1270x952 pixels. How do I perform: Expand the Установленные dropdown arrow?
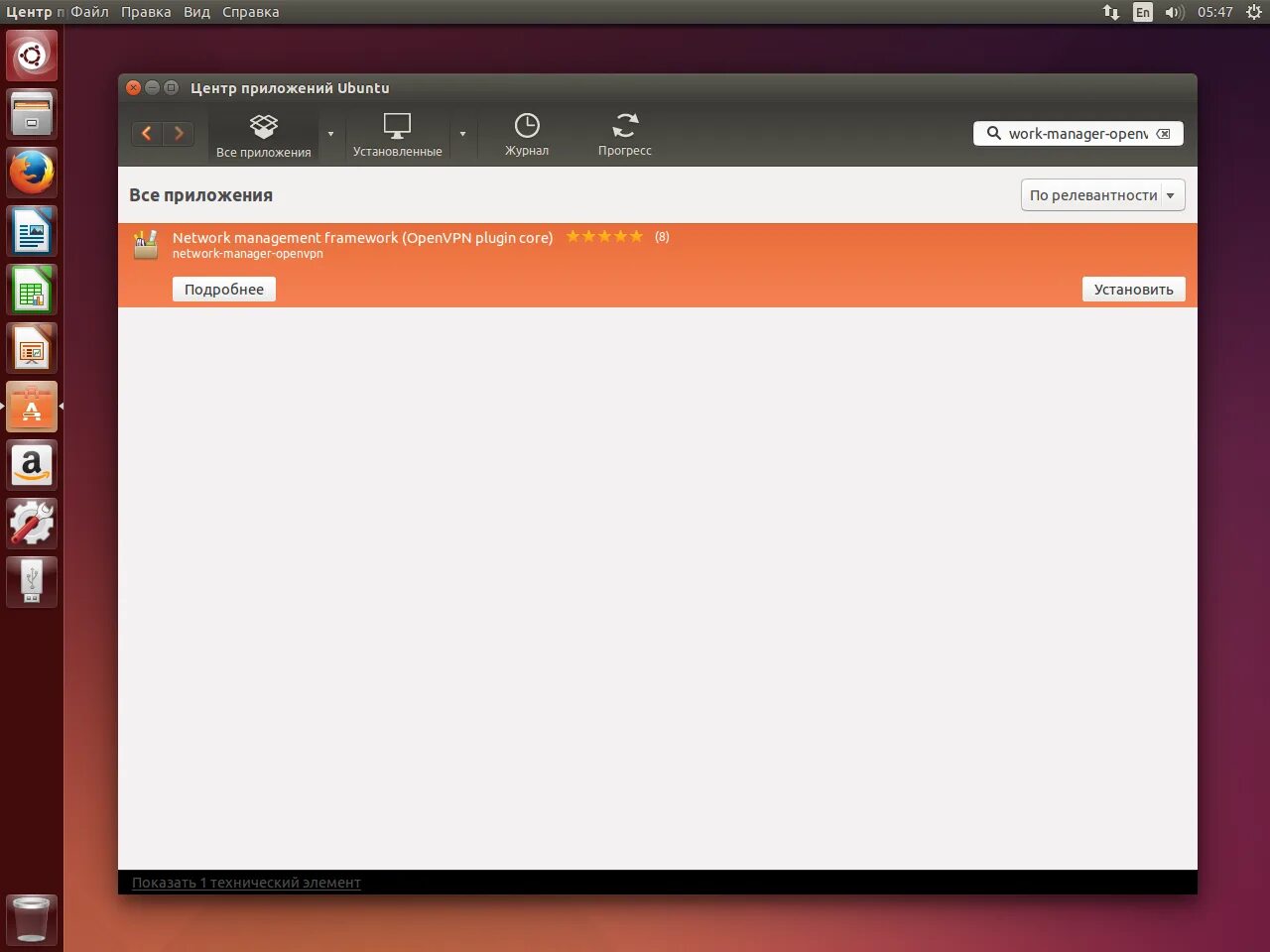pos(462,134)
